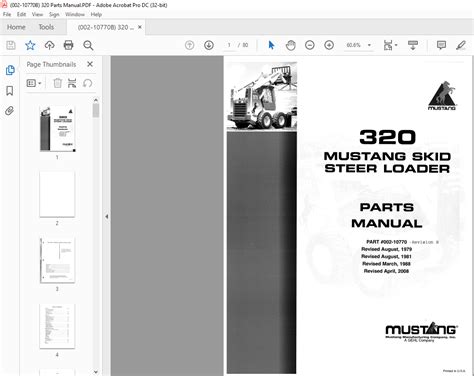Add file to starred with star icon
Viewport: 474px width, 376px height.
tap(30, 45)
